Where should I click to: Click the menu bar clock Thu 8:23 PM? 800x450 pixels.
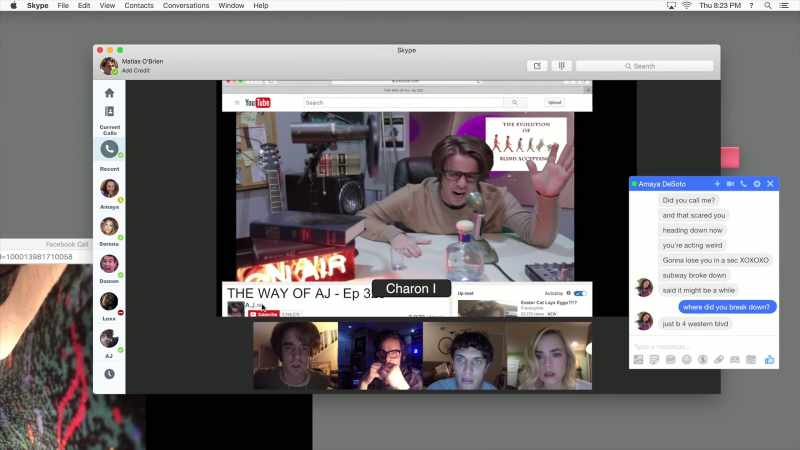point(720,6)
